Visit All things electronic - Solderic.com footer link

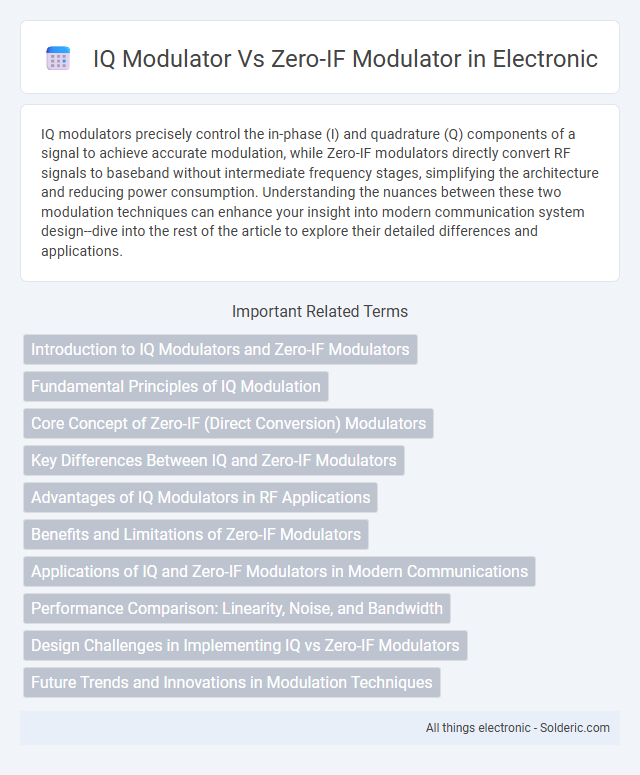(x=517, y=728)
